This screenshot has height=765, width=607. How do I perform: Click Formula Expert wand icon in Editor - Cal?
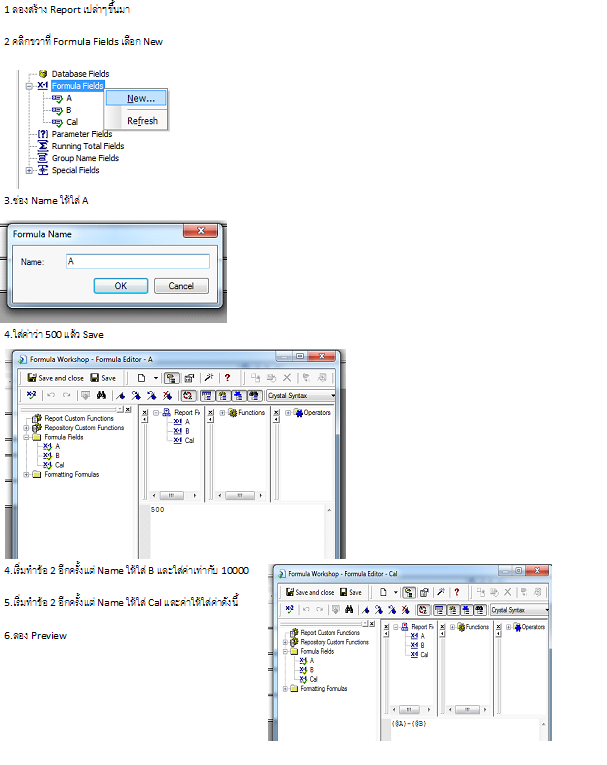tap(441, 592)
